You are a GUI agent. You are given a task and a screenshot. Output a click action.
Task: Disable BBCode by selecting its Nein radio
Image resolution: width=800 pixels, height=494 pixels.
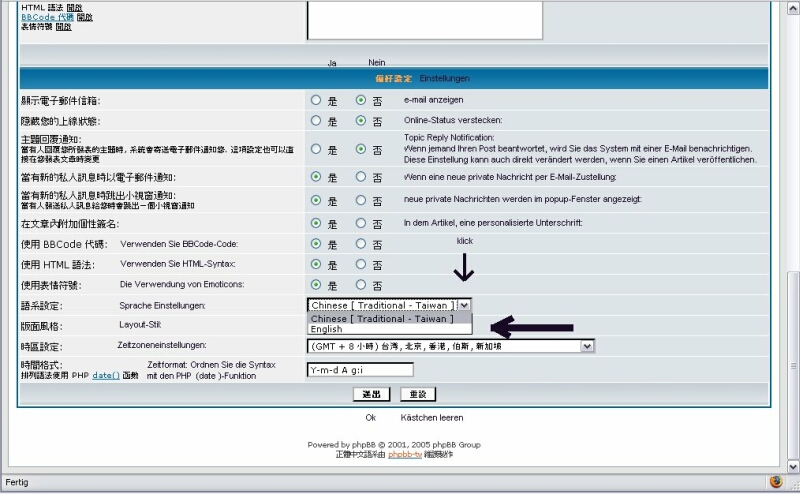(x=361, y=244)
